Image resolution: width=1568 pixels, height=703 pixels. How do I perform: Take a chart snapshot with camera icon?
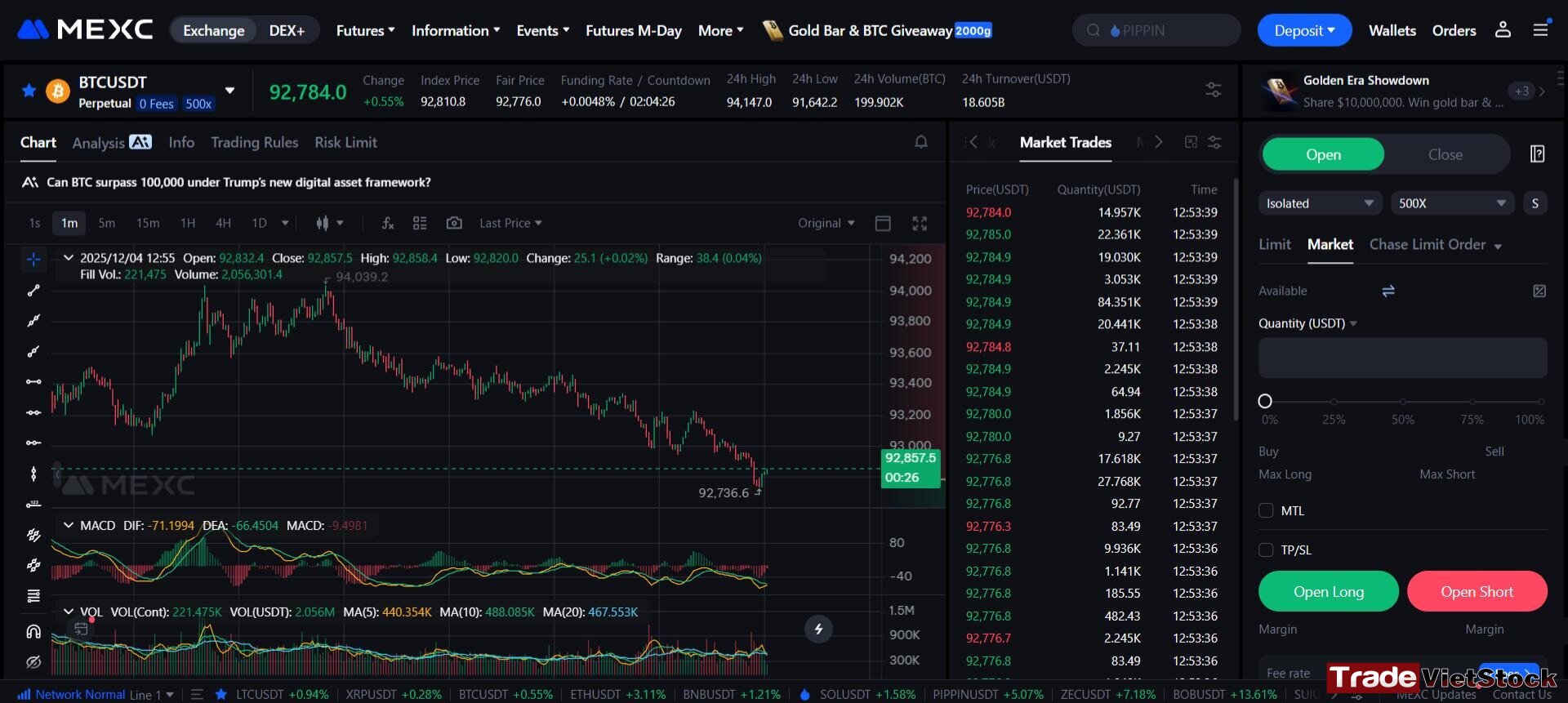click(x=454, y=223)
